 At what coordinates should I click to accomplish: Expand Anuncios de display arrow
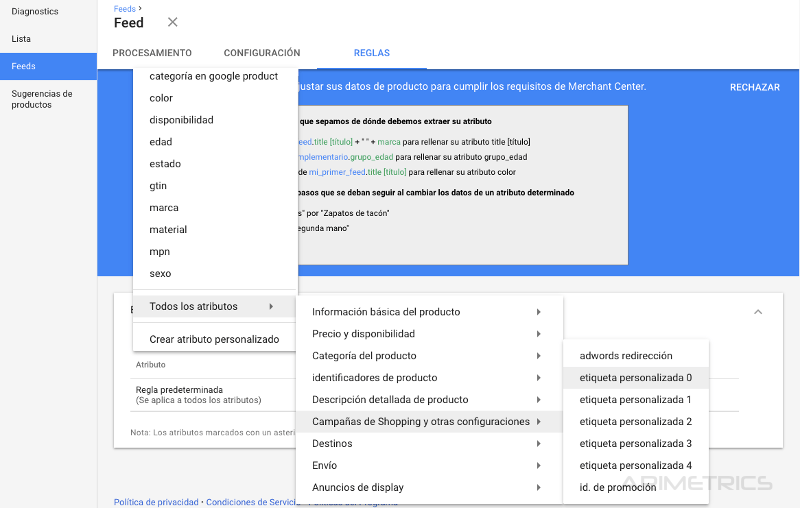pos(538,487)
